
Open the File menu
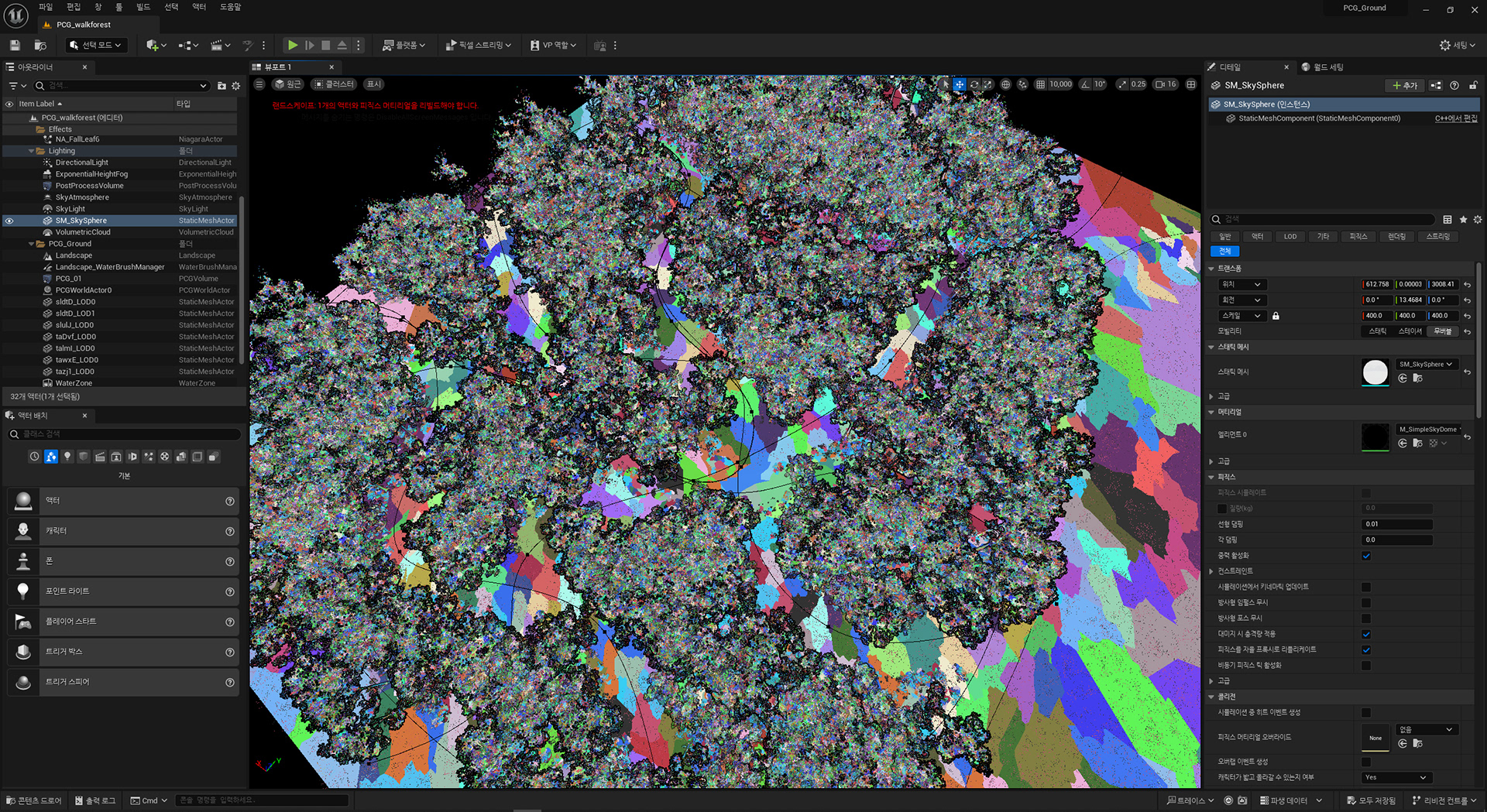(x=46, y=7)
